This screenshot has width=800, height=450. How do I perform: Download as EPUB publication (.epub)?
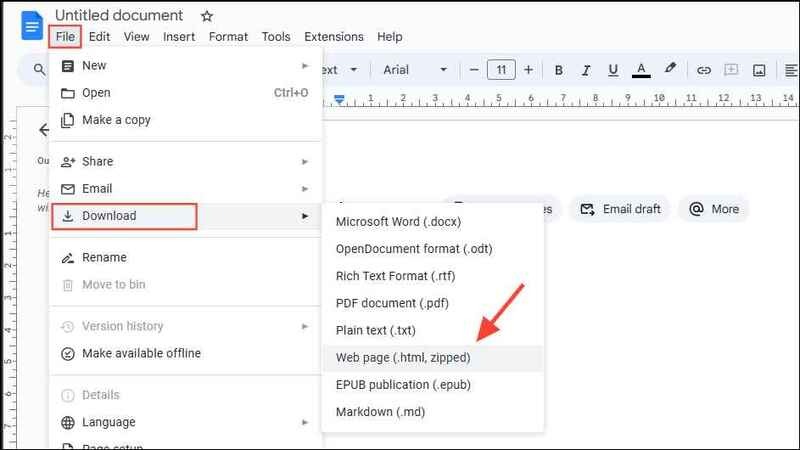point(433,385)
